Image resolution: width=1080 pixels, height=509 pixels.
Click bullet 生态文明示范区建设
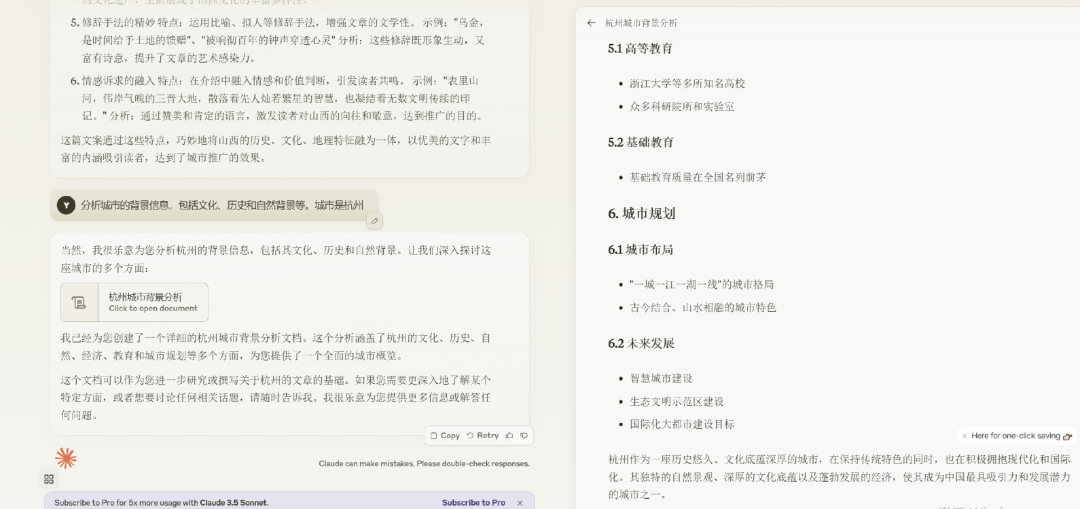676,402
